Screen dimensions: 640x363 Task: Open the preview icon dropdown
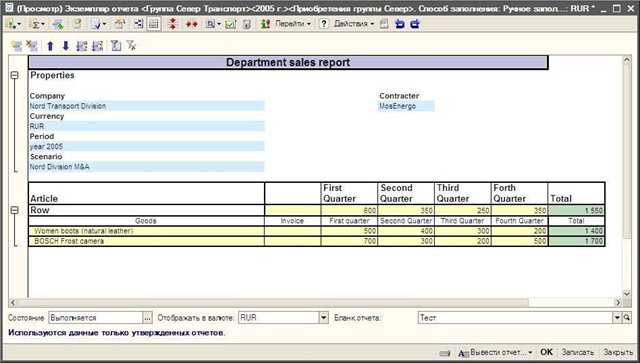213,24
